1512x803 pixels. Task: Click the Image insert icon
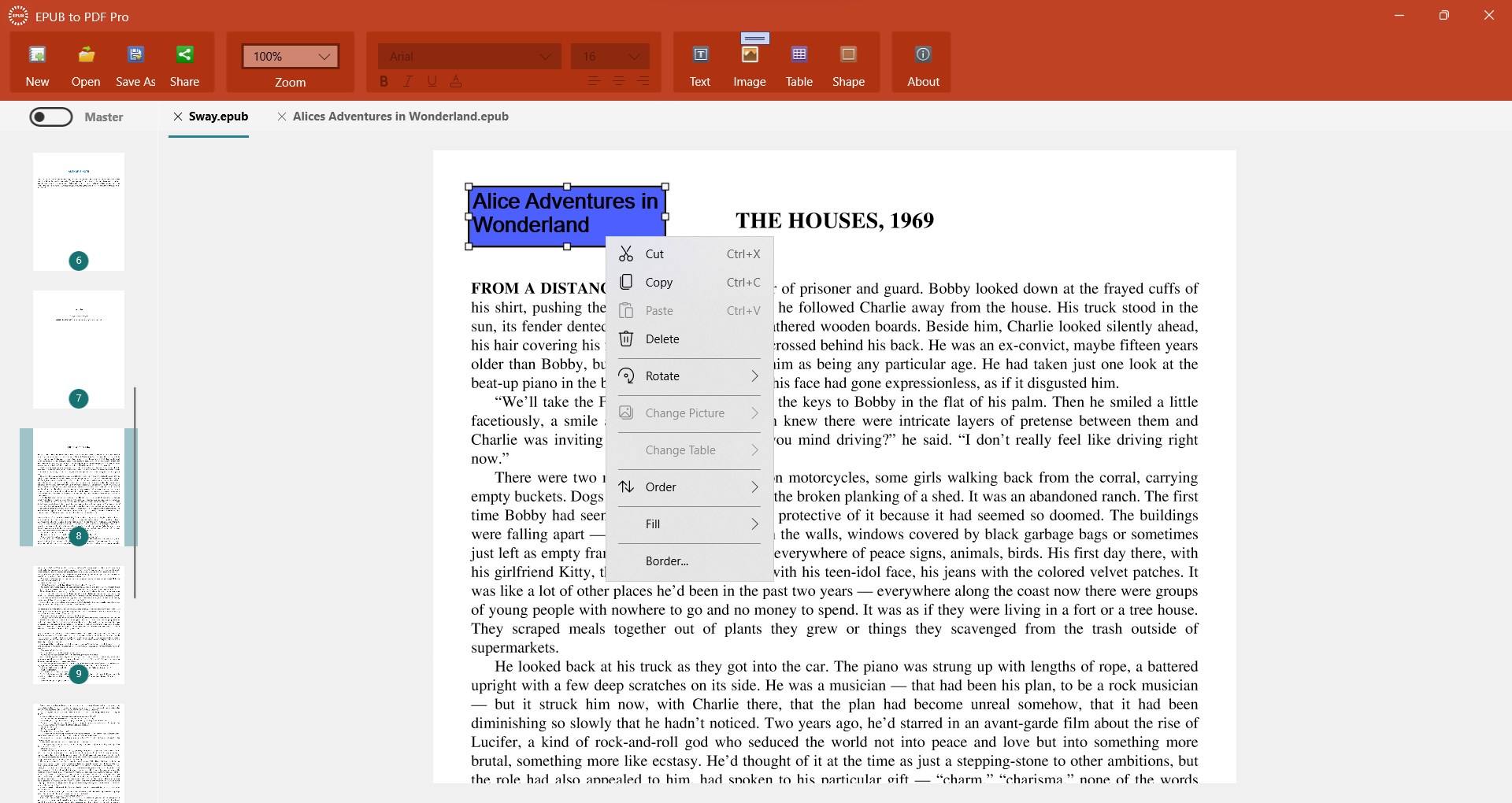coord(750,54)
